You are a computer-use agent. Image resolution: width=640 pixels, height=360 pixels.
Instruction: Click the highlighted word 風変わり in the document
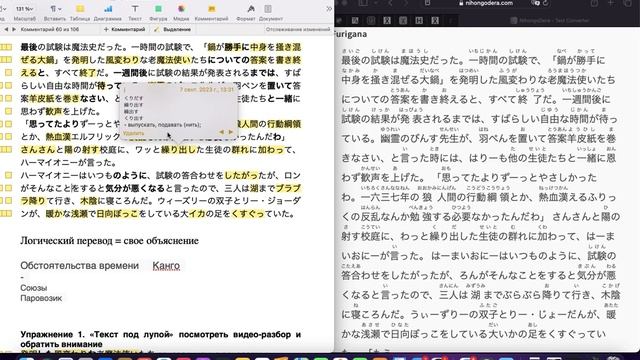pos(122,60)
